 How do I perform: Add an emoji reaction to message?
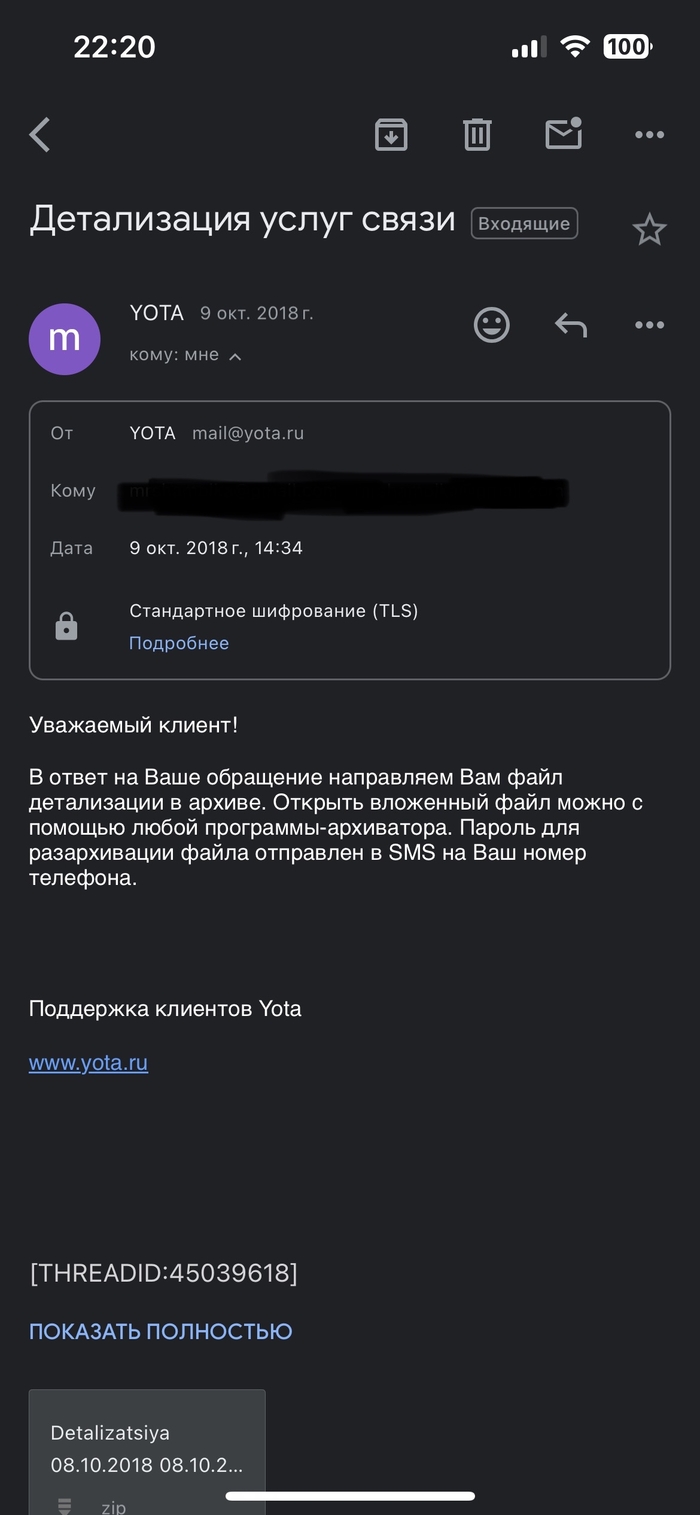(x=491, y=325)
